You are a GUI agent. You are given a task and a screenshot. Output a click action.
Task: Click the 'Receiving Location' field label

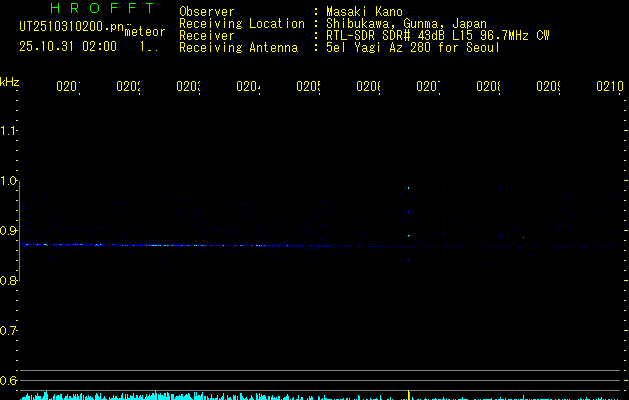[241, 23]
